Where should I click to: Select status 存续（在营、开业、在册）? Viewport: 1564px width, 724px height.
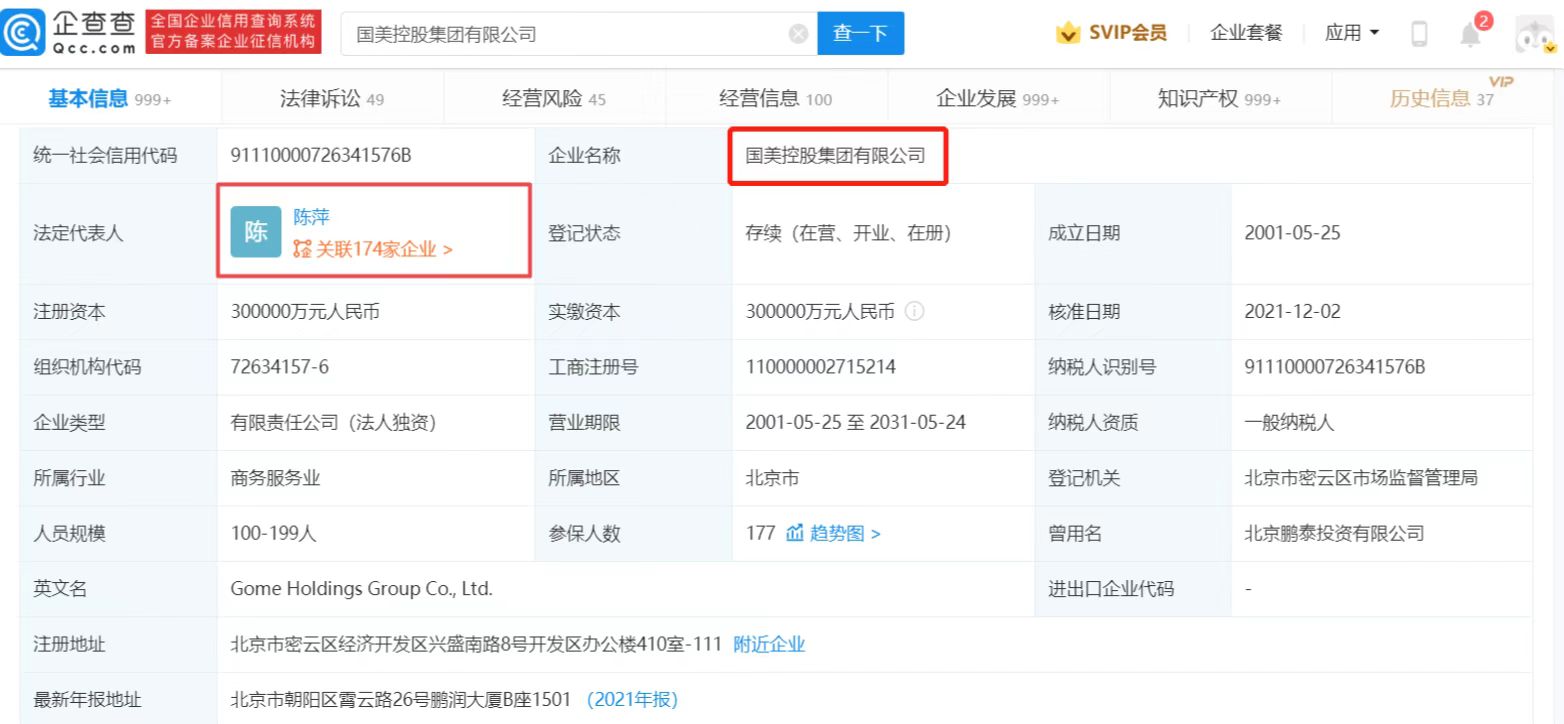coord(848,234)
